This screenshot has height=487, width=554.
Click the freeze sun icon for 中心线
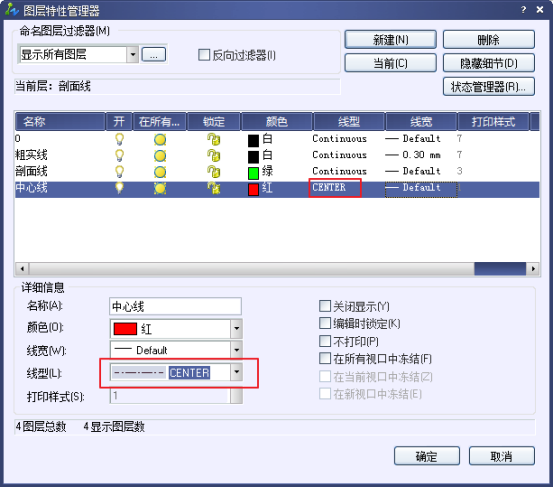tap(160, 188)
